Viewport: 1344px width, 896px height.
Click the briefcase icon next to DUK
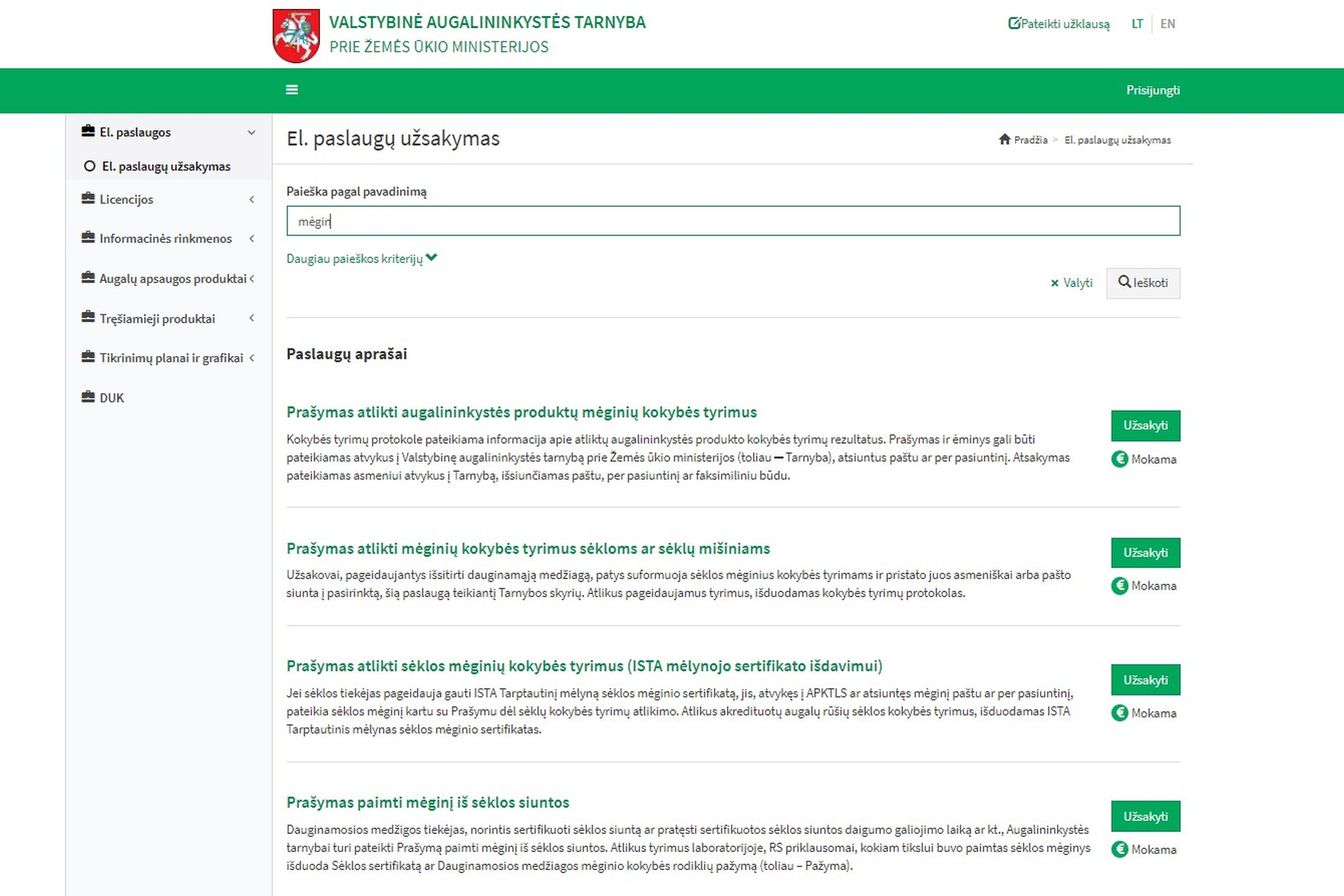[88, 397]
